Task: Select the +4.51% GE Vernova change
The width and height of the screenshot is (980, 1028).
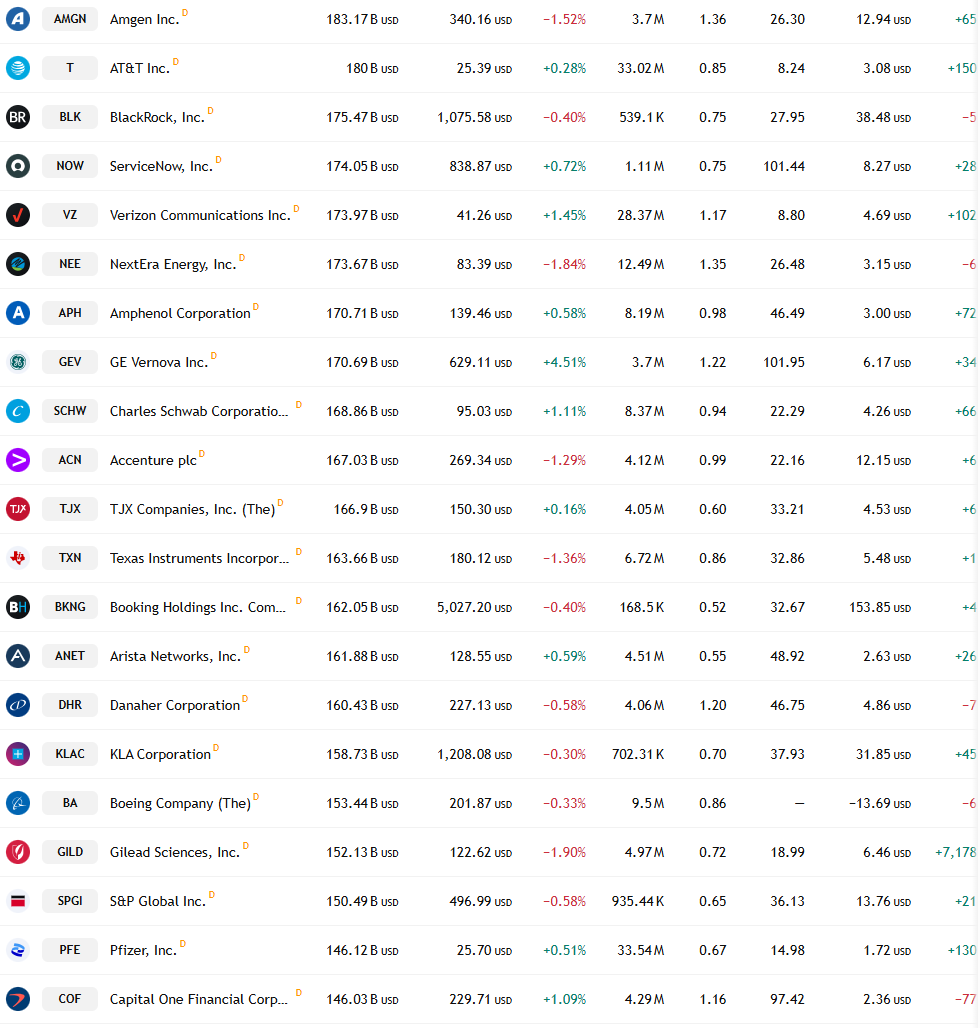Action: tap(564, 363)
